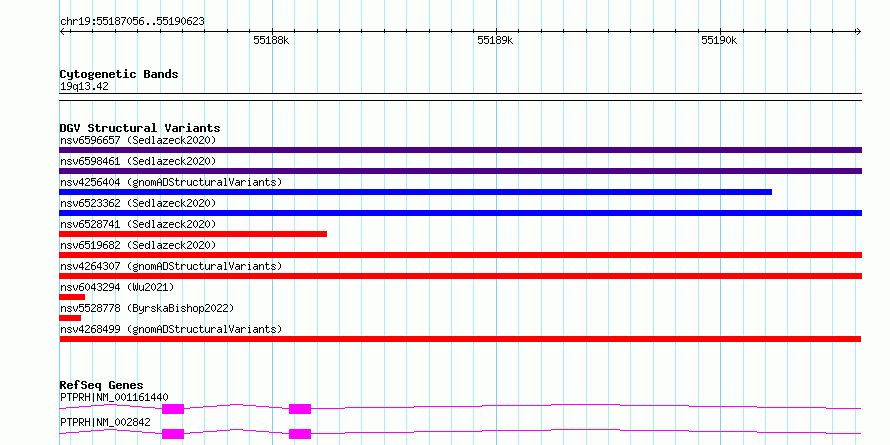Click the chr19:55187056..55190623 coordinates label
The image size is (890, 445).
[x=132, y=22]
